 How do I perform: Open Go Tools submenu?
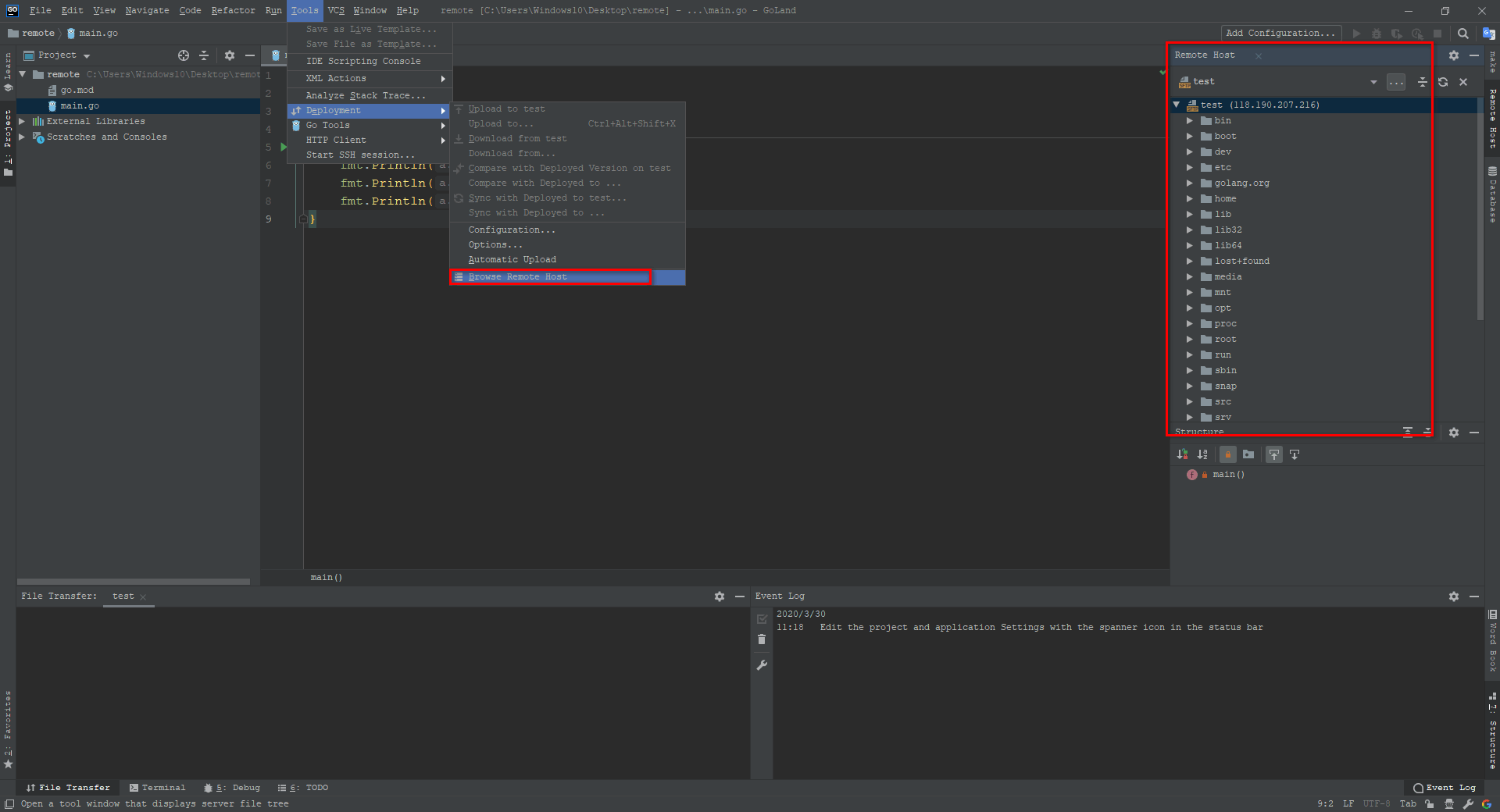coord(370,126)
